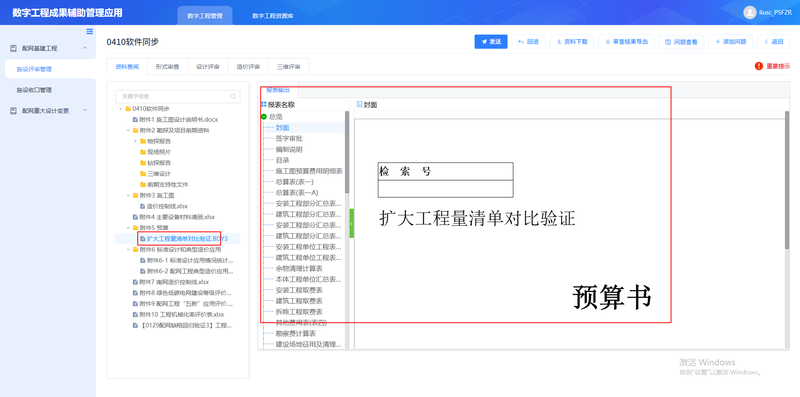Expand the 物探报告 folder arrow
This screenshot has height=397, width=800.
pyautogui.click(x=136, y=141)
